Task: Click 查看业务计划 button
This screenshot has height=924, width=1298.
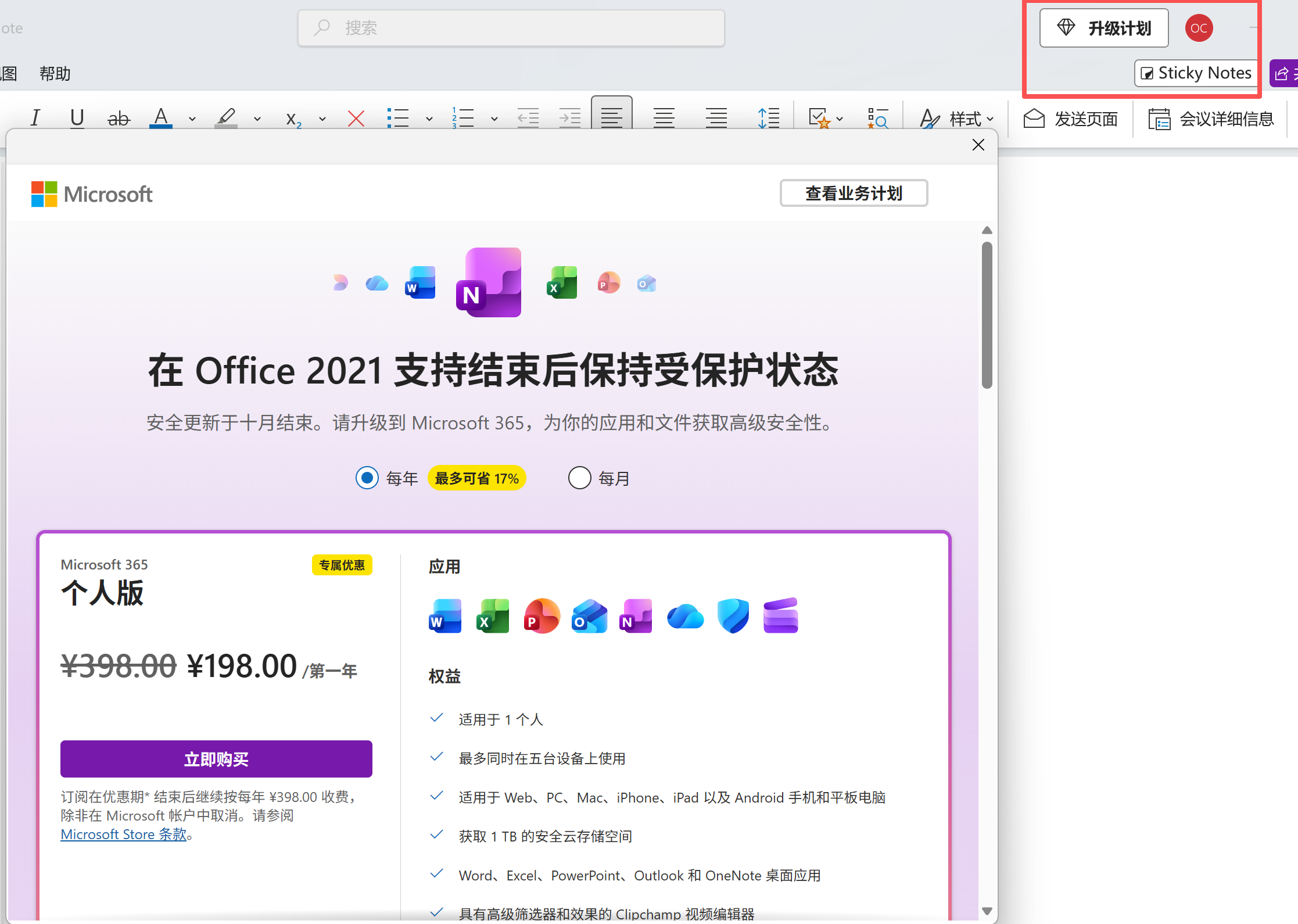Action: (854, 193)
